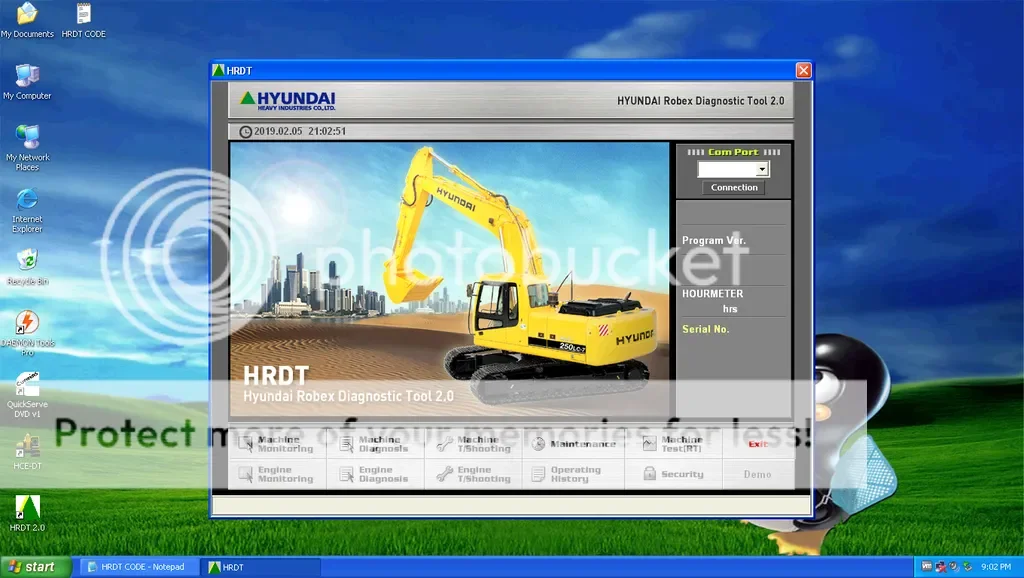The image size is (1024, 578).
Task: Click the red Exit button
Action: (x=758, y=444)
